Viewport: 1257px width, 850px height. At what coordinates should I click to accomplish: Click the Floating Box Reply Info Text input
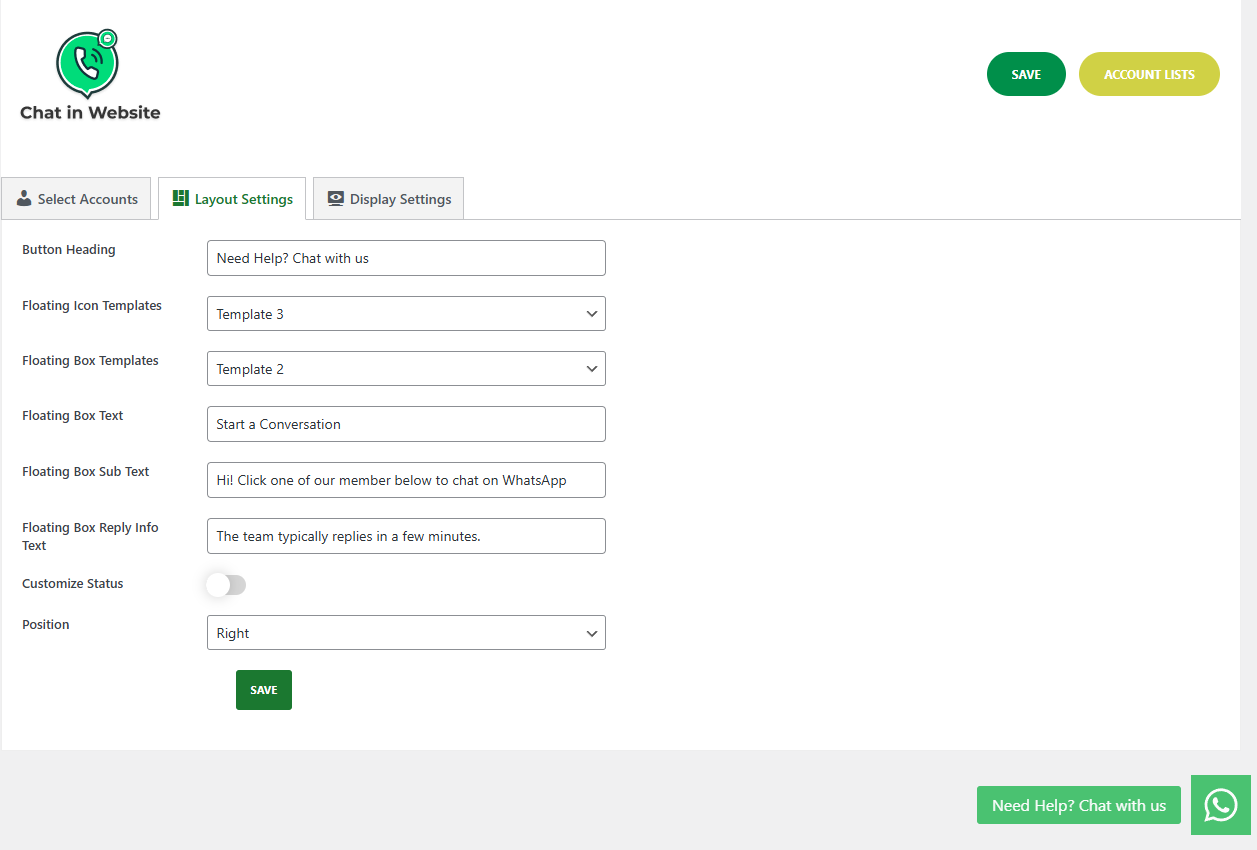coord(406,536)
